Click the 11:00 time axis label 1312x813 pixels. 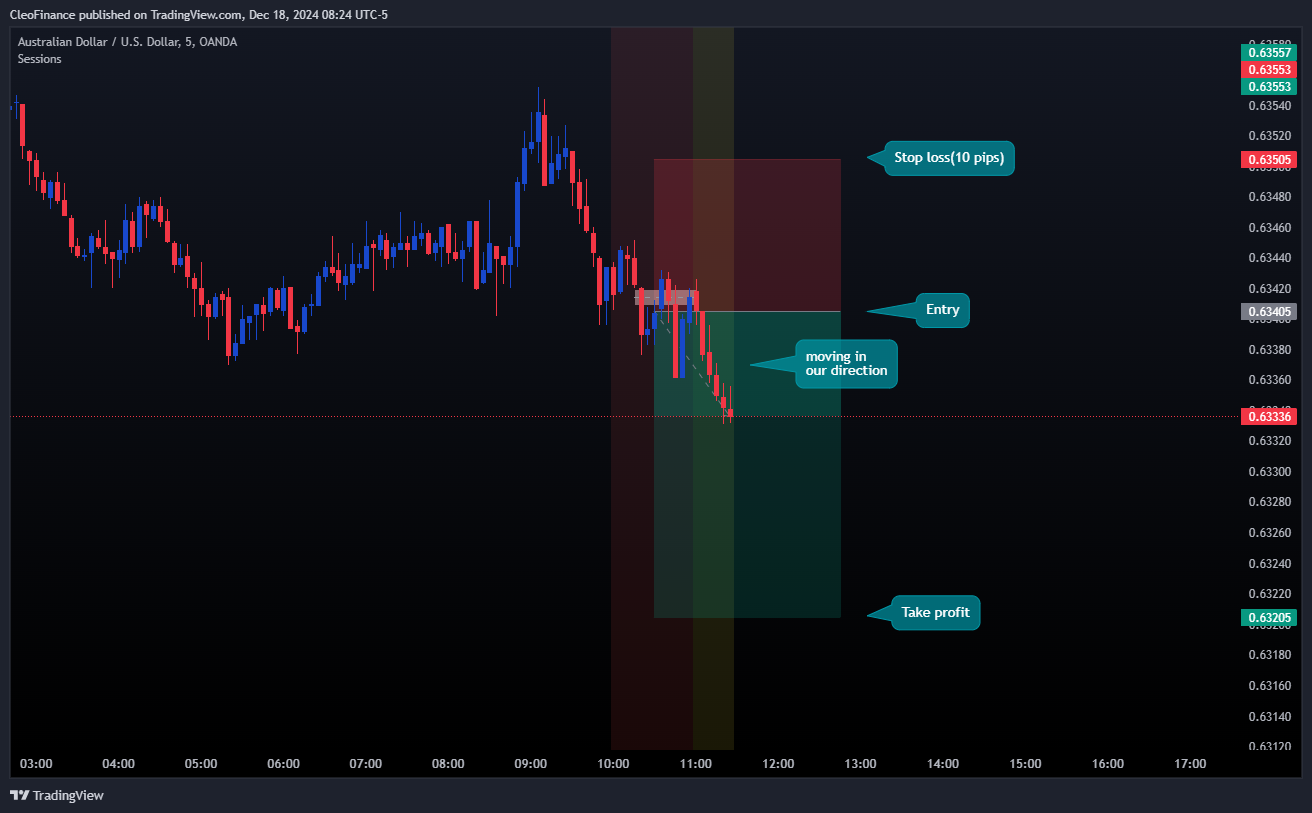tap(695, 764)
